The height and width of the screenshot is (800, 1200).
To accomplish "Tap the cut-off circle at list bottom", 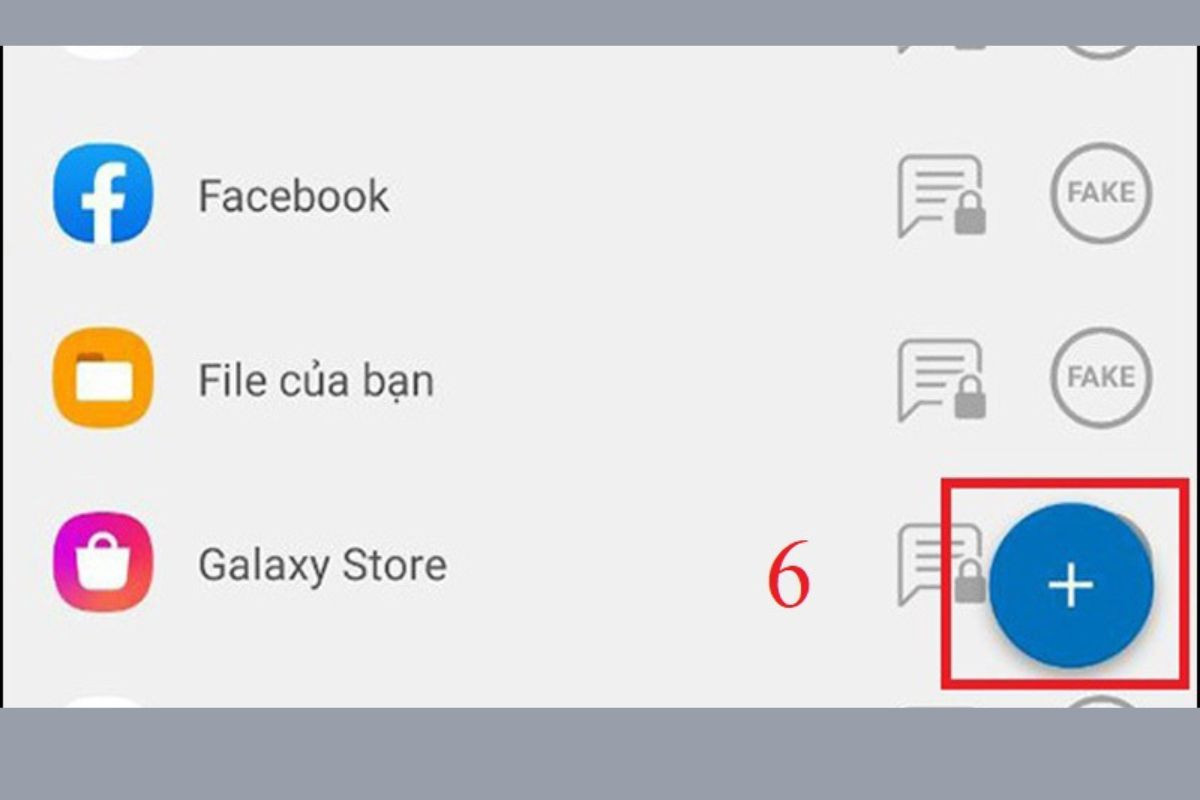I will click(1101, 702).
